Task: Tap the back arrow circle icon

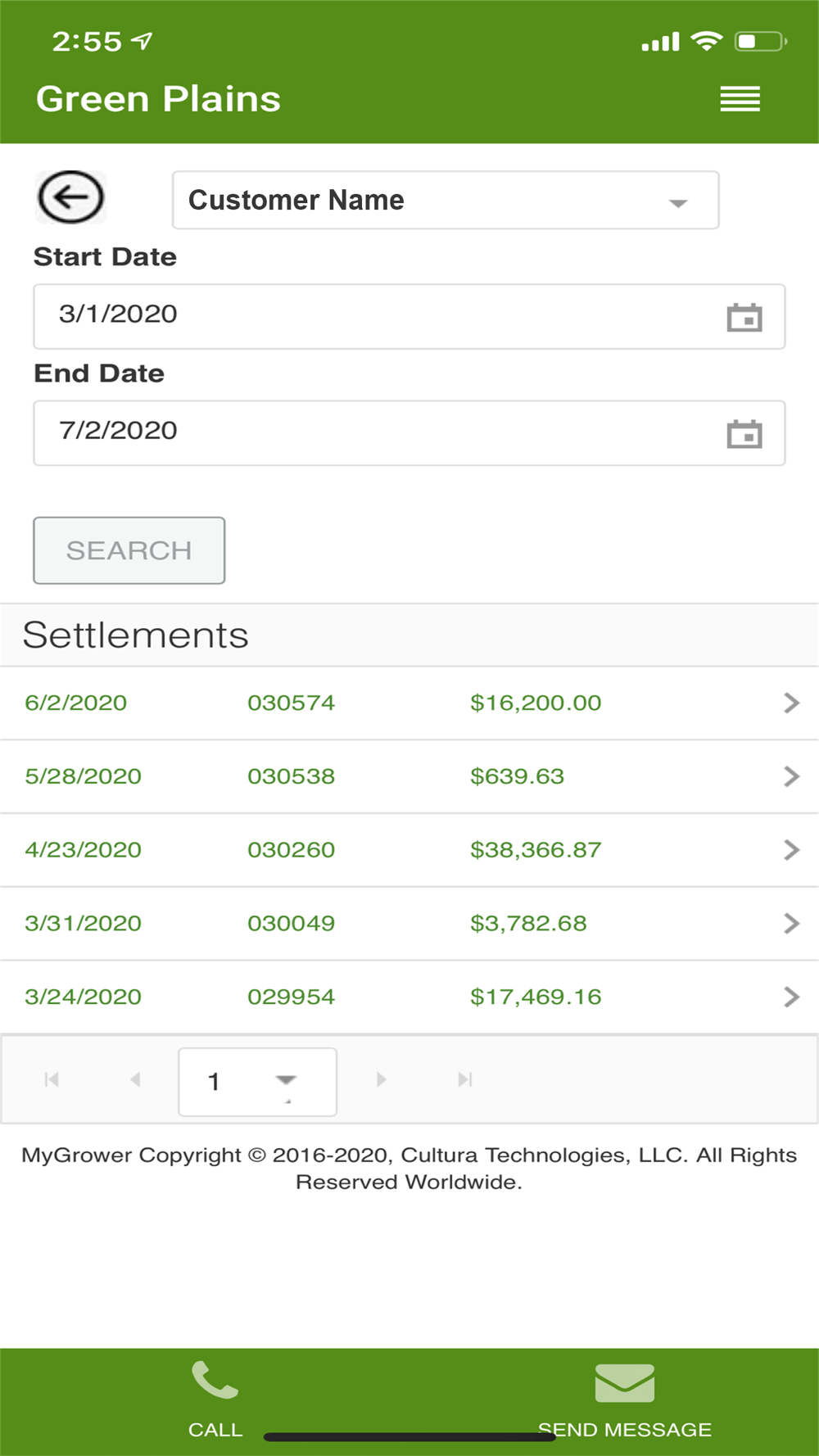Action: pyautogui.click(x=70, y=197)
